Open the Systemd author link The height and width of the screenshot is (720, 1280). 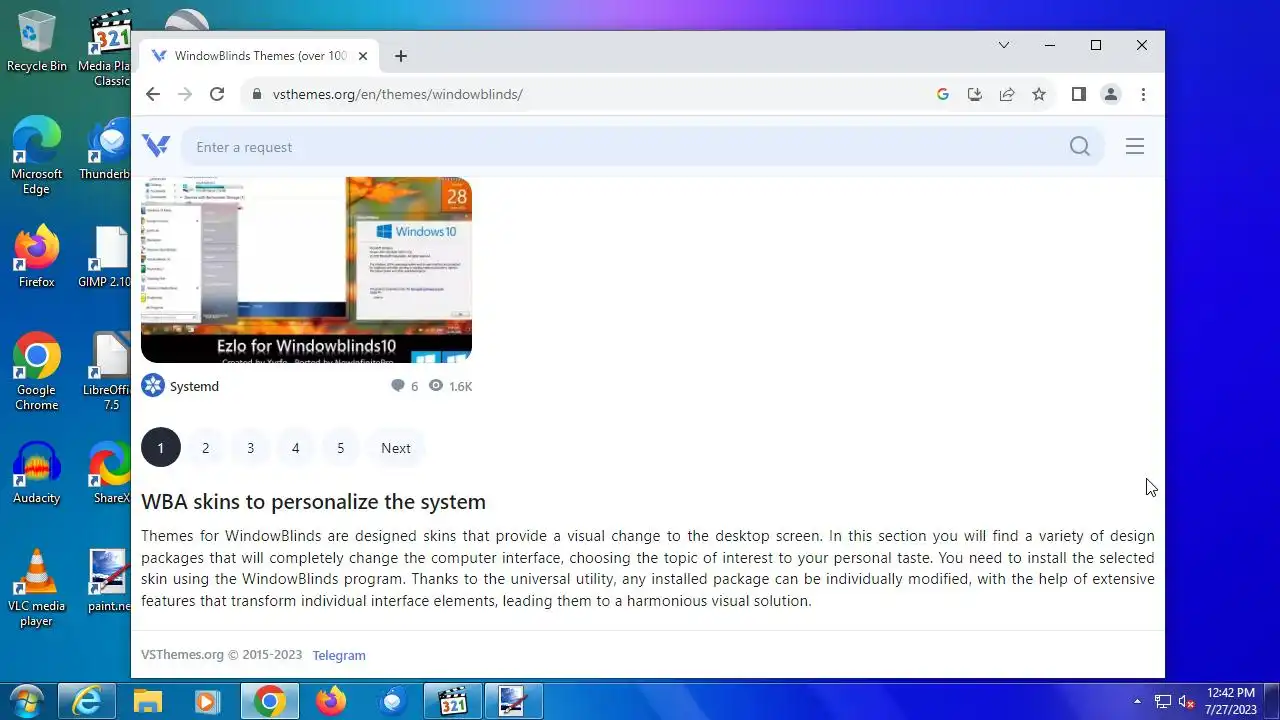(x=194, y=386)
